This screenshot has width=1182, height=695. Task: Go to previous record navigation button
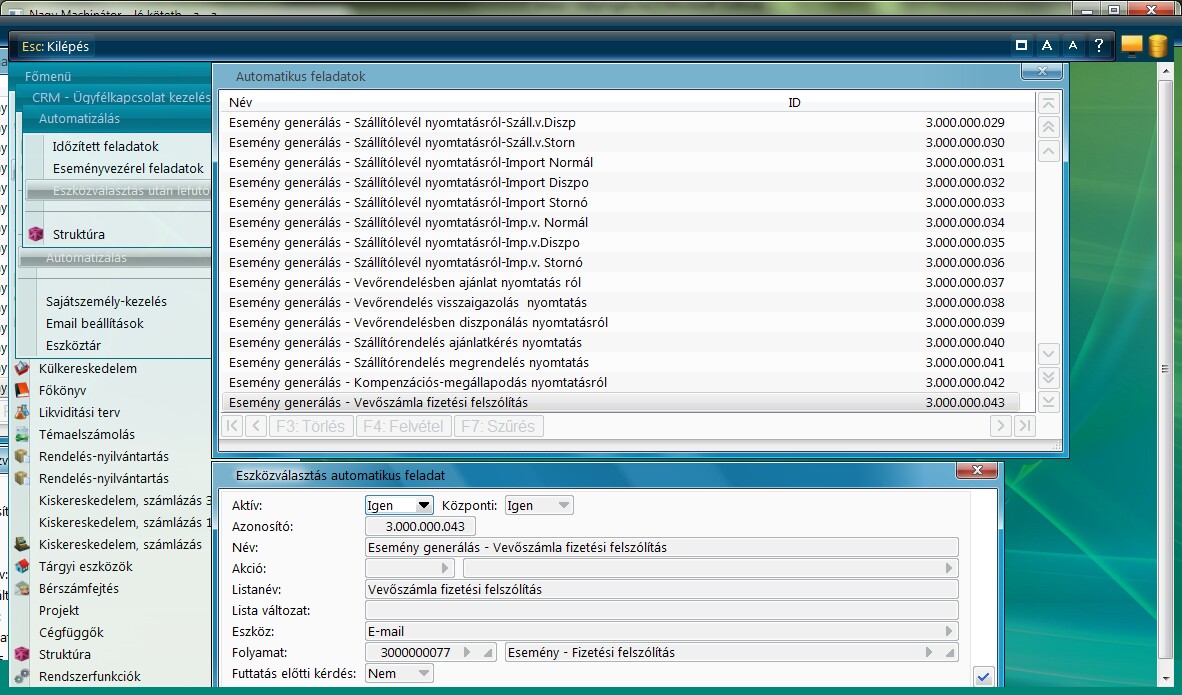tap(256, 427)
